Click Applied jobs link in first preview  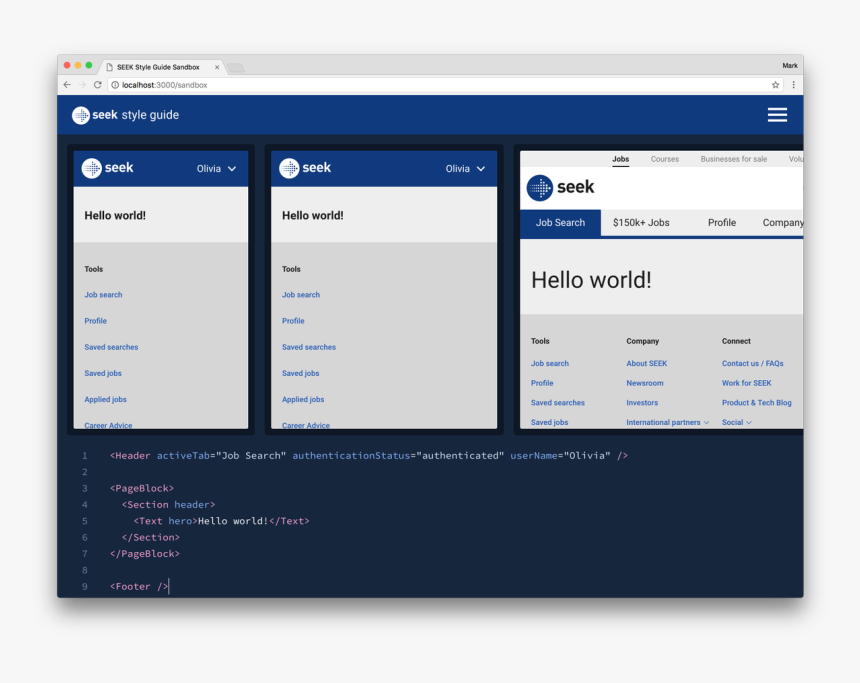105,399
